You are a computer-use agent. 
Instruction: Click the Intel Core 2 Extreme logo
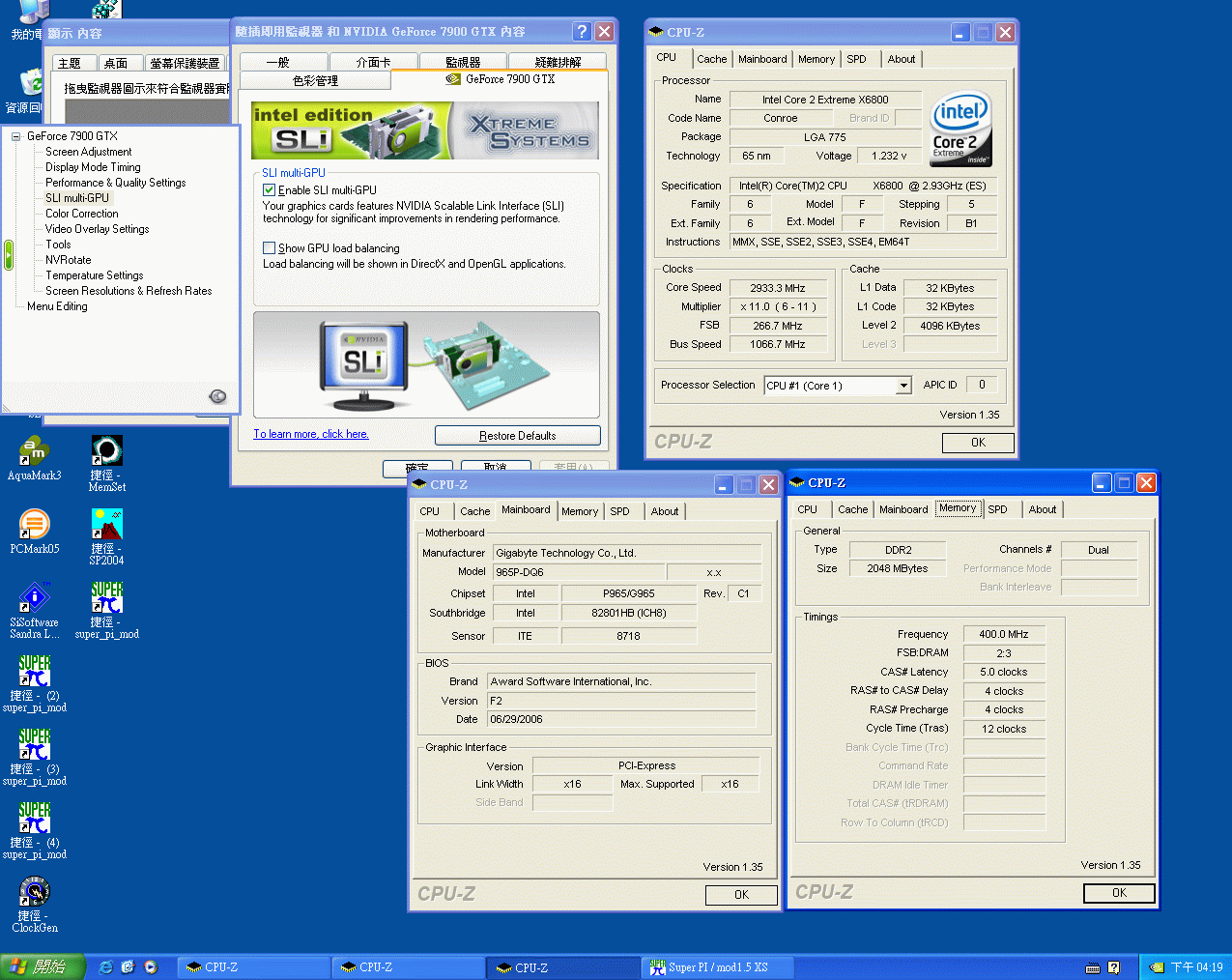(x=960, y=129)
